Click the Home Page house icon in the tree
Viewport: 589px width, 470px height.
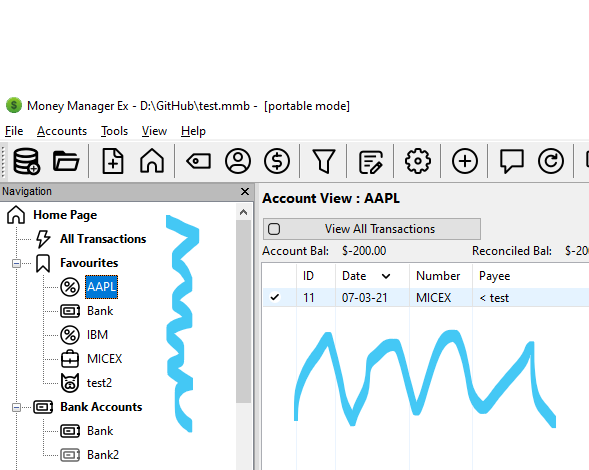pyautogui.click(x=16, y=215)
